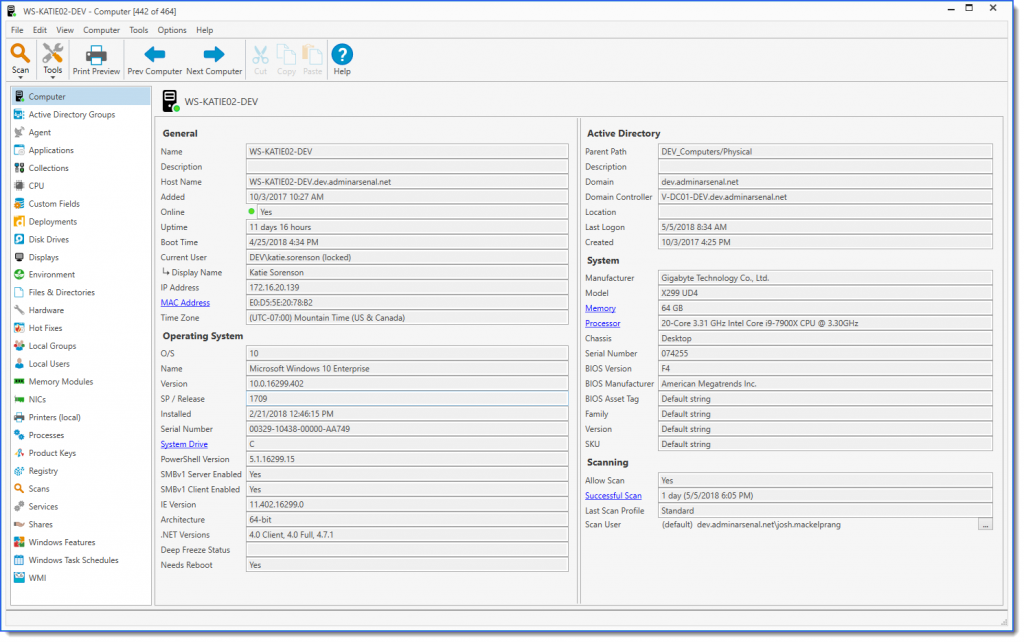Viewport: 1024px width, 642px height.
Task: Open the Options menu
Action: [172, 30]
